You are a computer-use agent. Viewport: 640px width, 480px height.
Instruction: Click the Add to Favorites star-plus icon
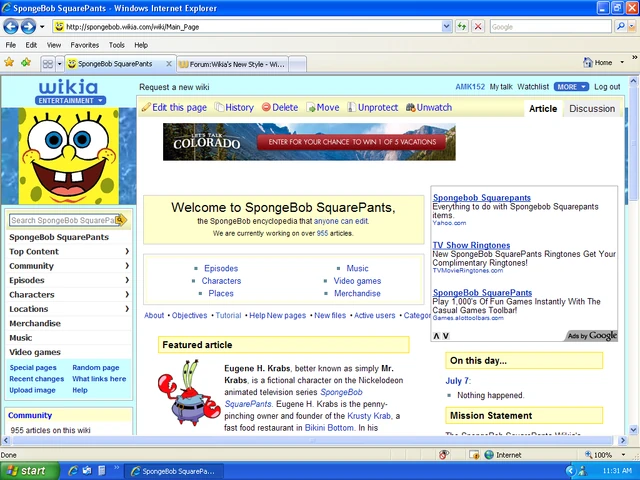coord(26,62)
